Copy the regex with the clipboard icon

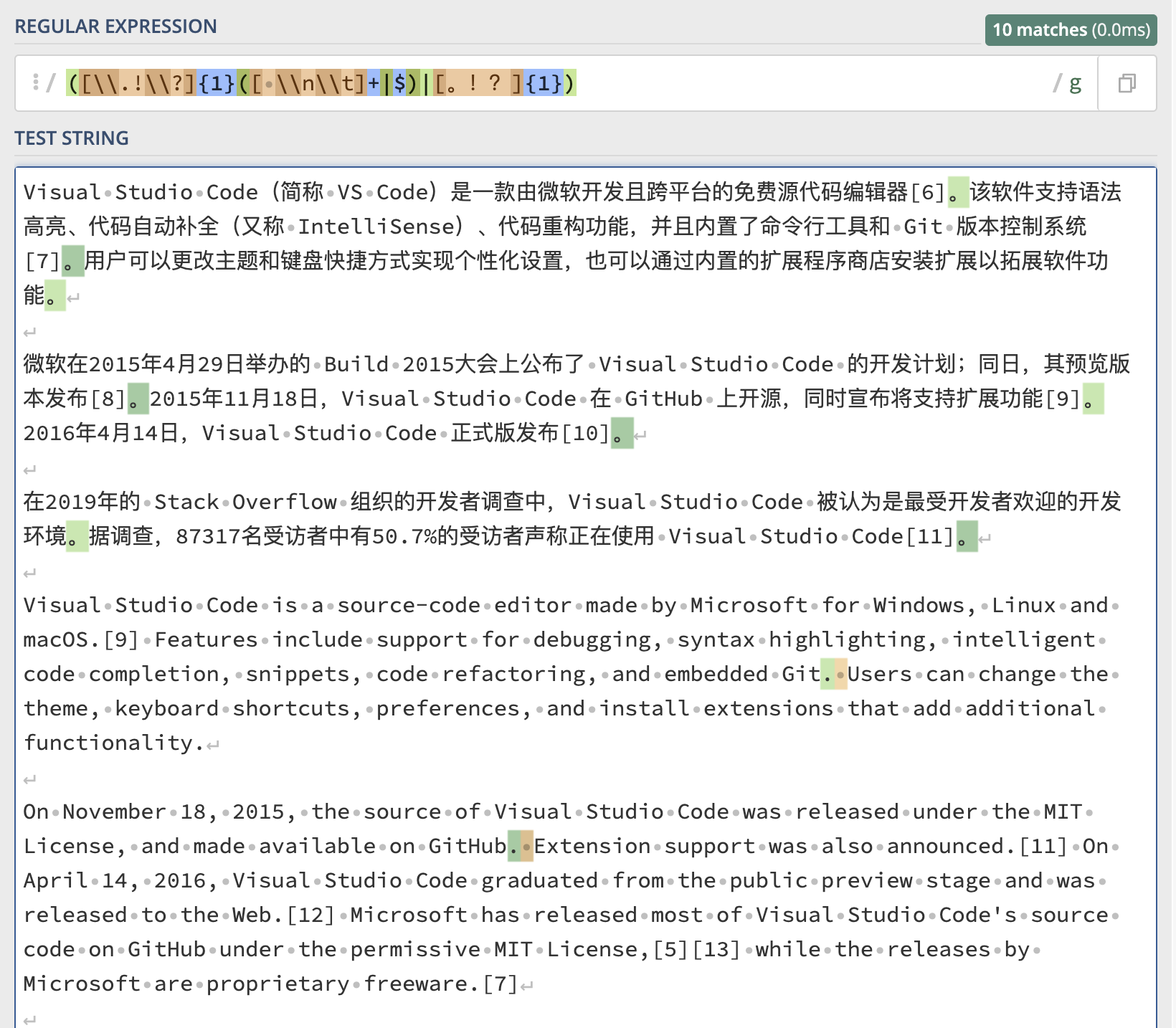1127,83
